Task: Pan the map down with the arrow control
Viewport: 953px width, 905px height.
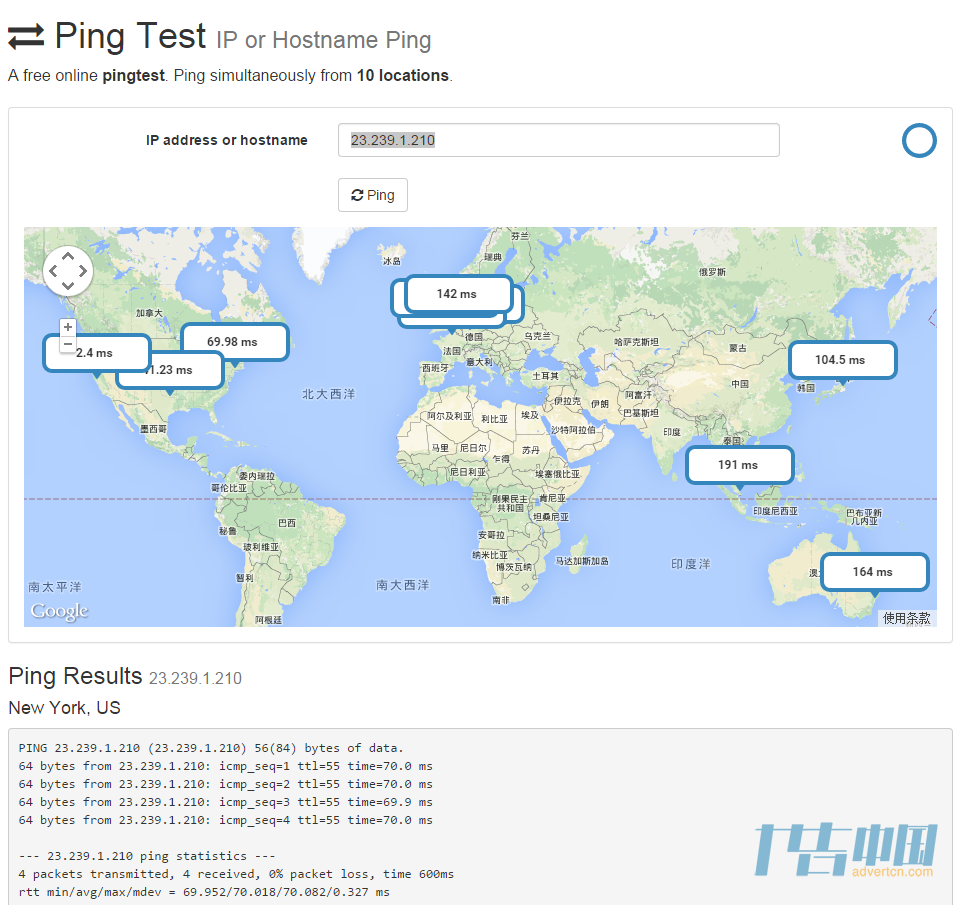Action: click(x=68, y=286)
